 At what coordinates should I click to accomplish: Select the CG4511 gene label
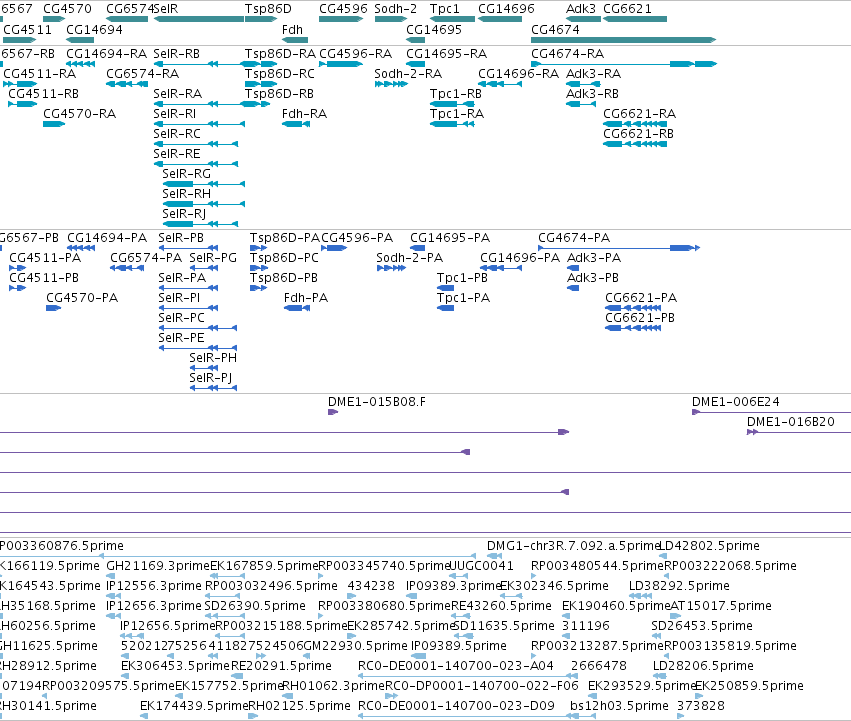[x=28, y=30]
